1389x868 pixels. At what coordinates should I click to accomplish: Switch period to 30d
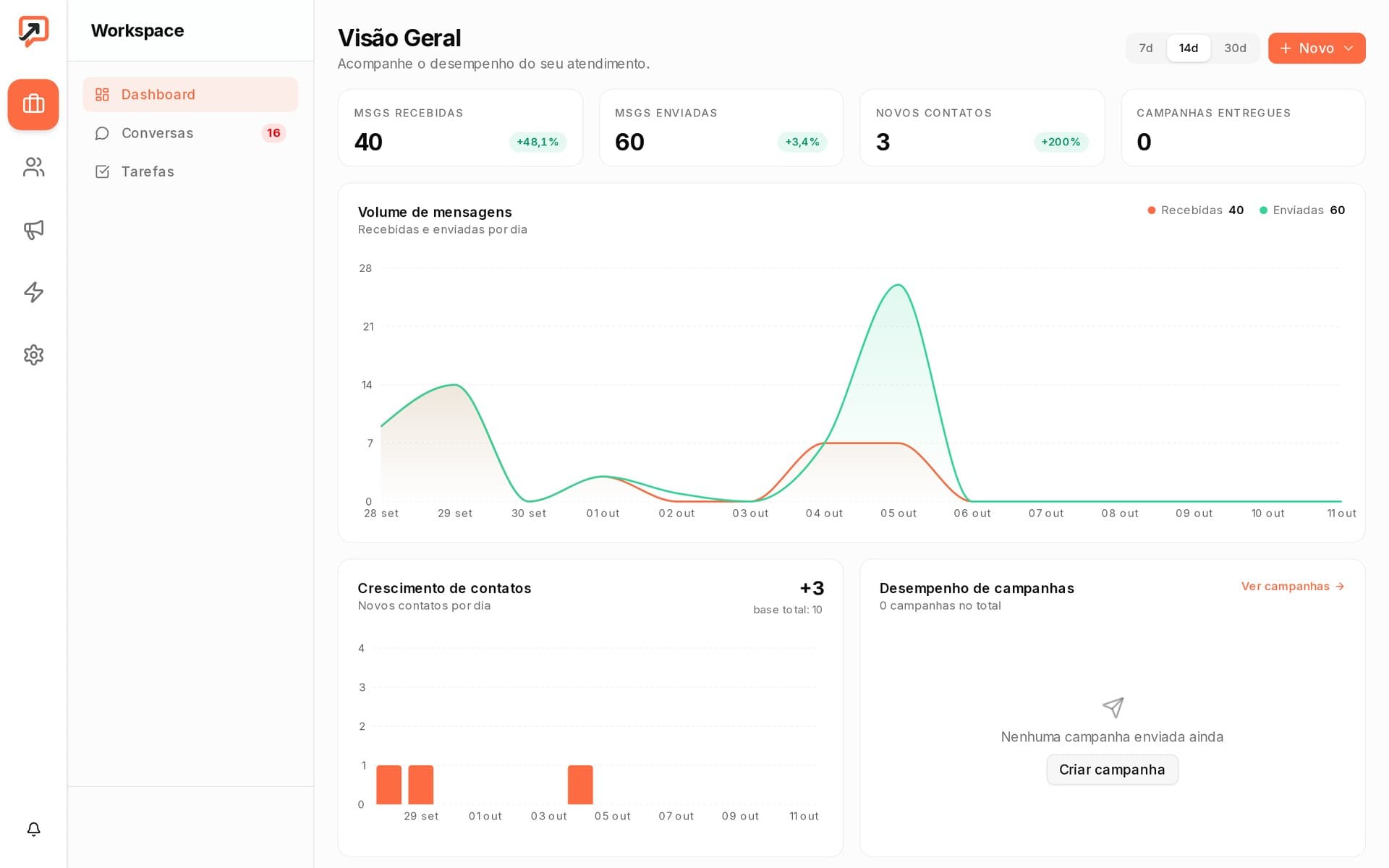[x=1235, y=48]
